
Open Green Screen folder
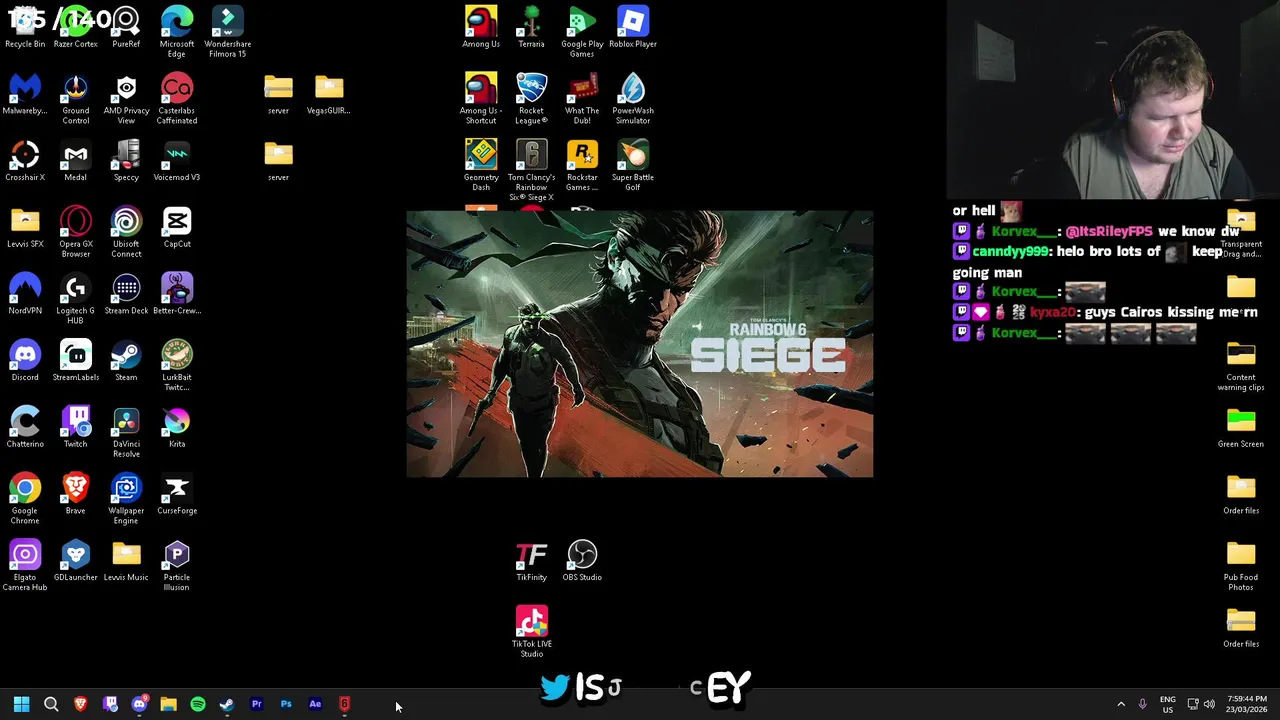1241,428
